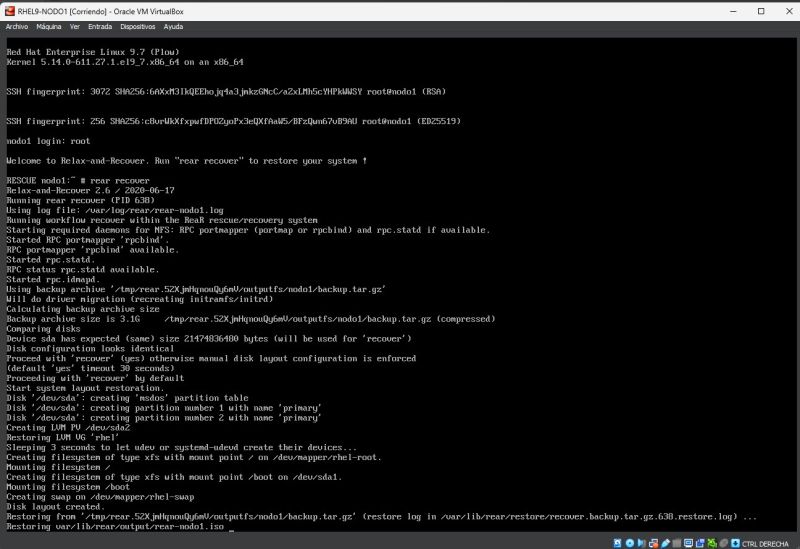Click the 'Relax-and-Recover 2.6 / 2020-06-17' line
The height and width of the screenshot is (549, 800).
pos(90,190)
